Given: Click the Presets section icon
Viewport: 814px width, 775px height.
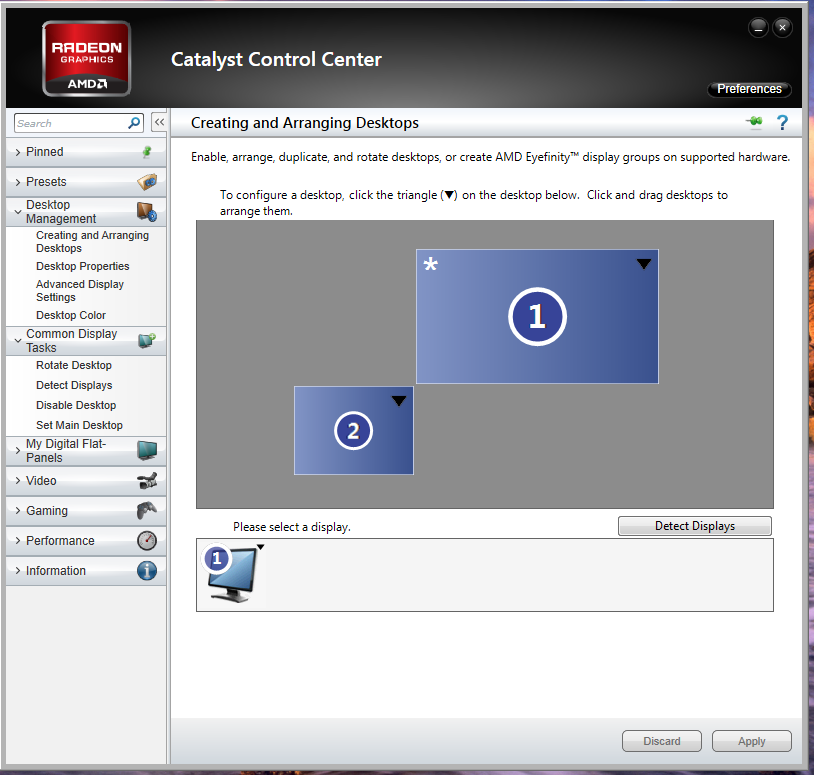Looking at the screenshot, I should (147, 182).
